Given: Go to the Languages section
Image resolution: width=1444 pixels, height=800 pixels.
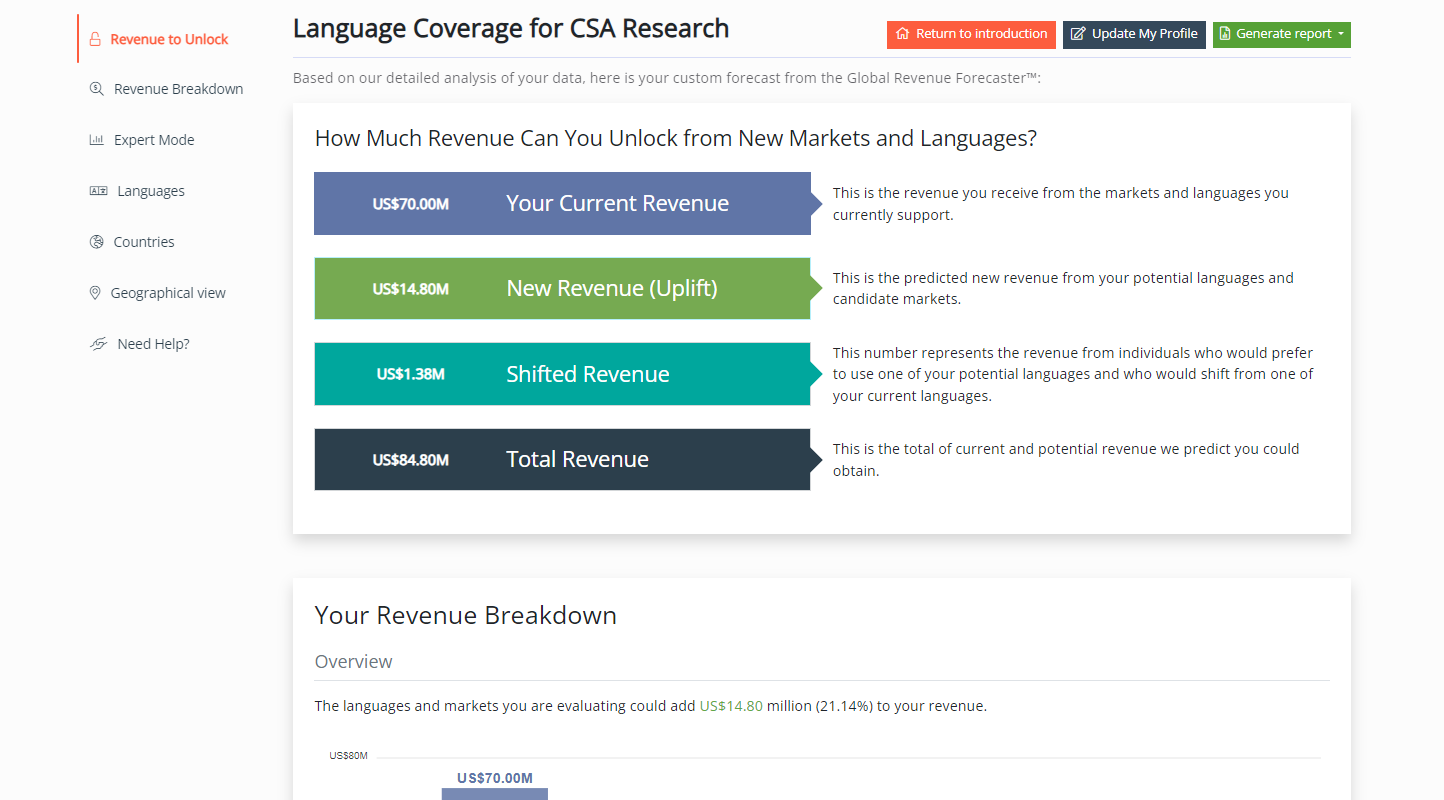Looking at the screenshot, I should point(151,191).
